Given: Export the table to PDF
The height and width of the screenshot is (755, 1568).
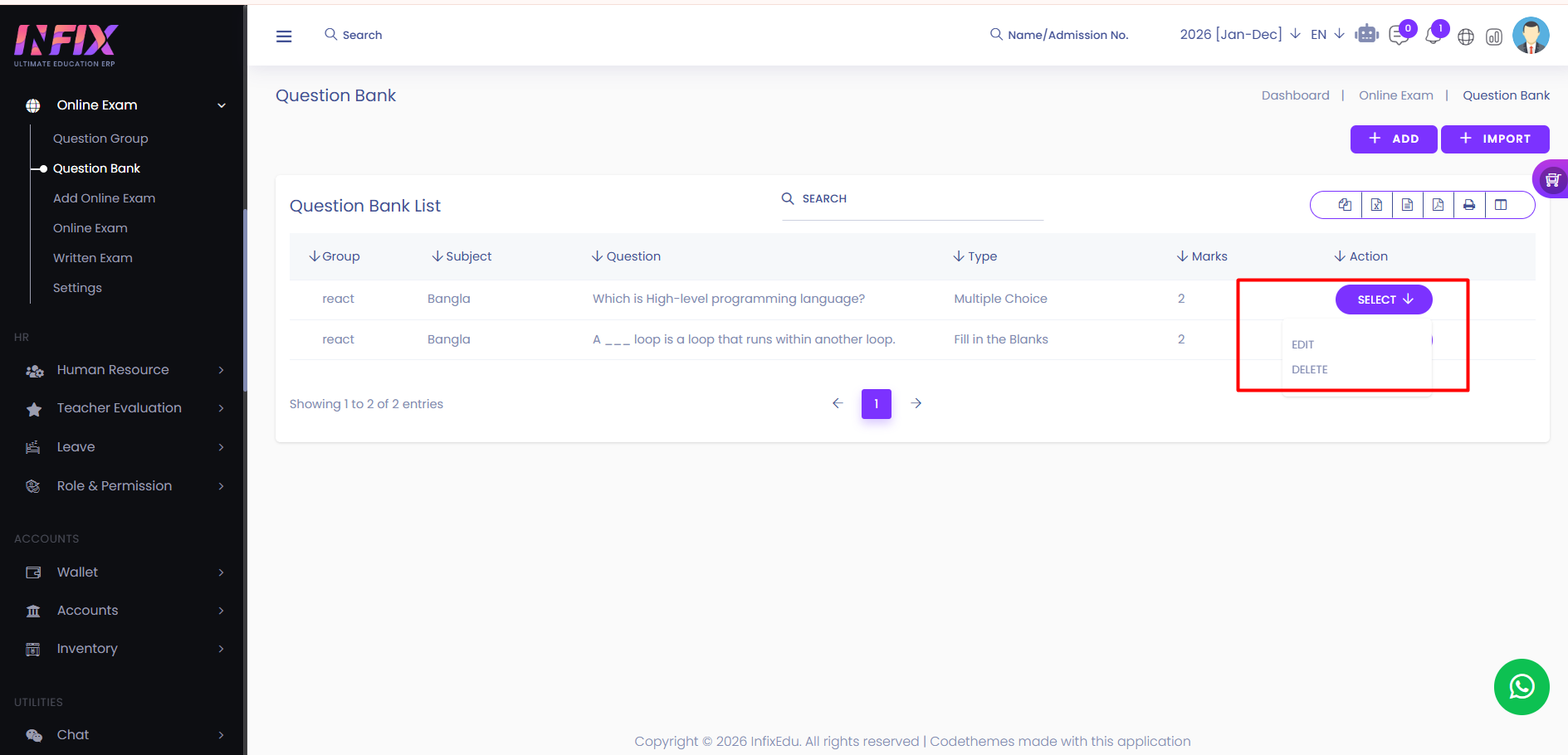Looking at the screenshot, I should [1438, 205].
